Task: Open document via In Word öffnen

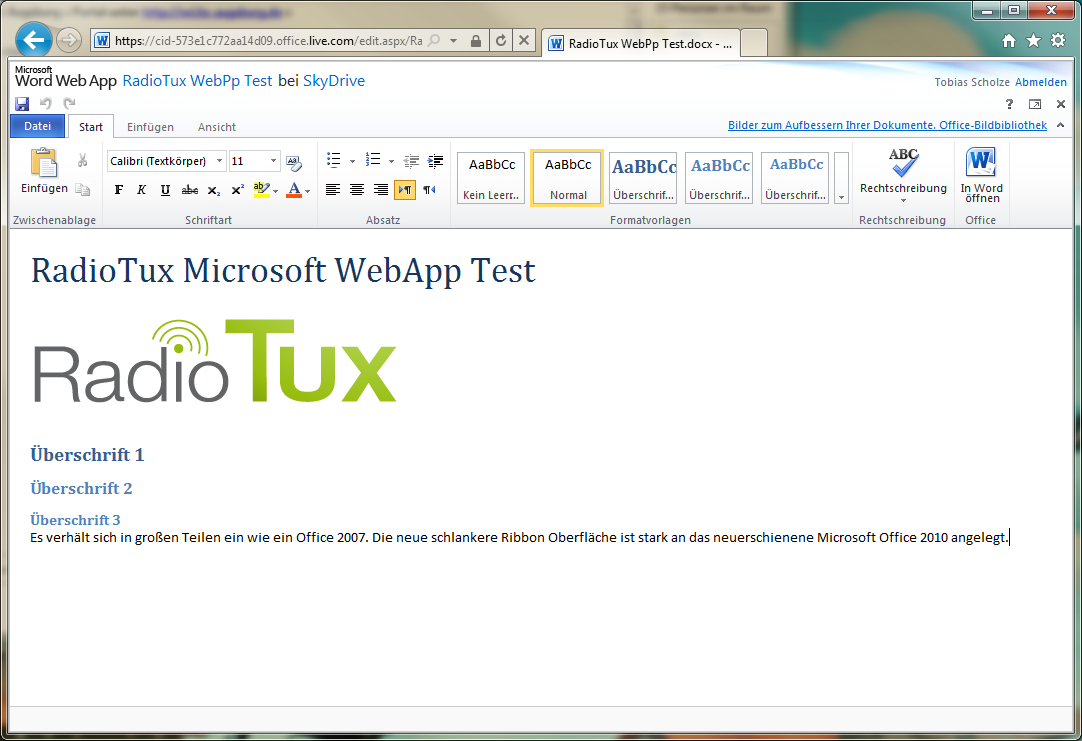Action: pyautogui.click(x=981, y=175)
